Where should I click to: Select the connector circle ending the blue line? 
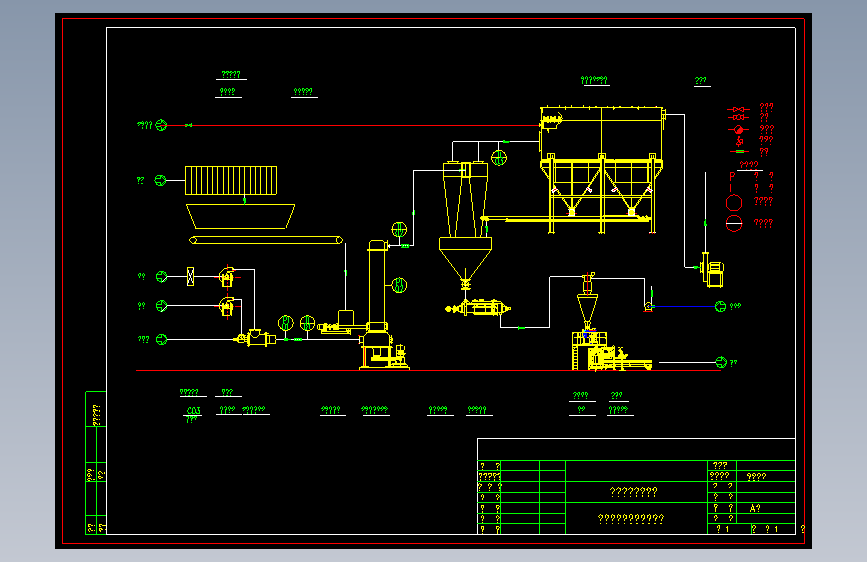click(x=720, y=306)
